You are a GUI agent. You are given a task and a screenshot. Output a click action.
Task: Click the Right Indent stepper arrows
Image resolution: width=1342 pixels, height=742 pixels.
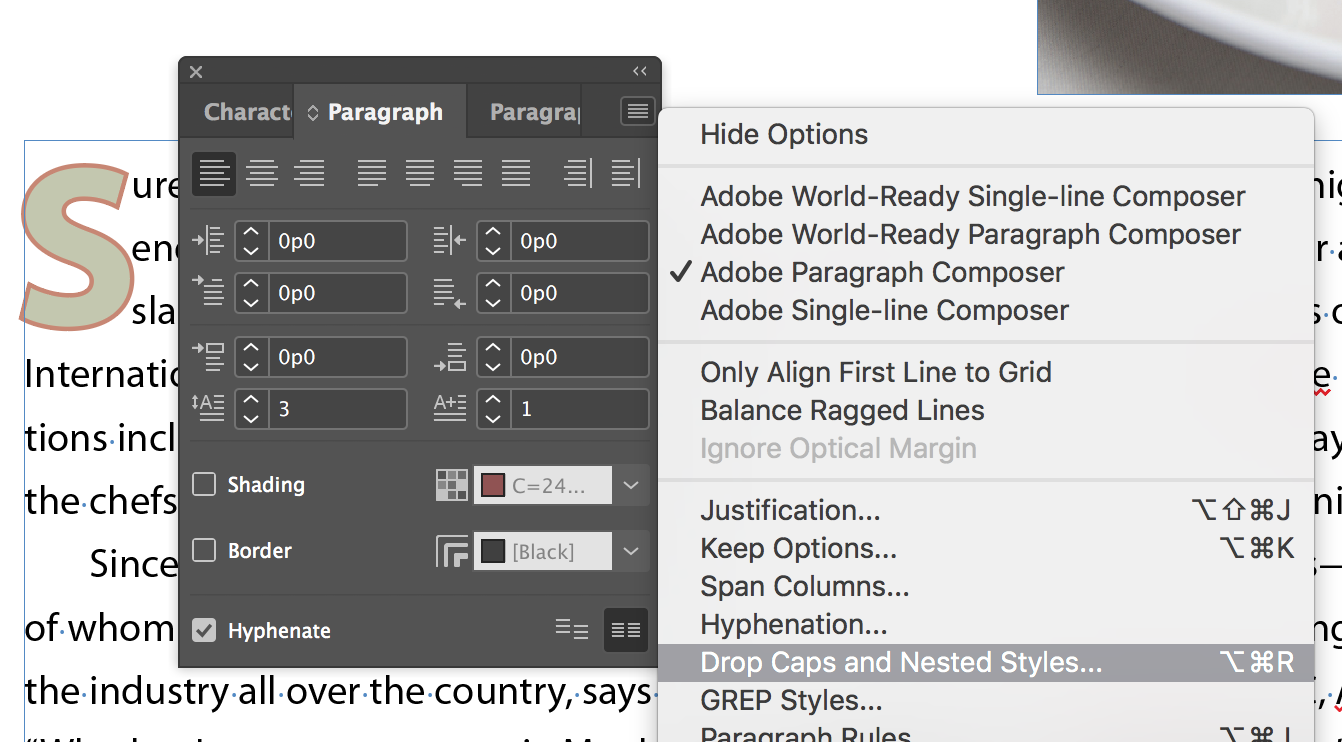pyautogui.click(x=494, y=241)
